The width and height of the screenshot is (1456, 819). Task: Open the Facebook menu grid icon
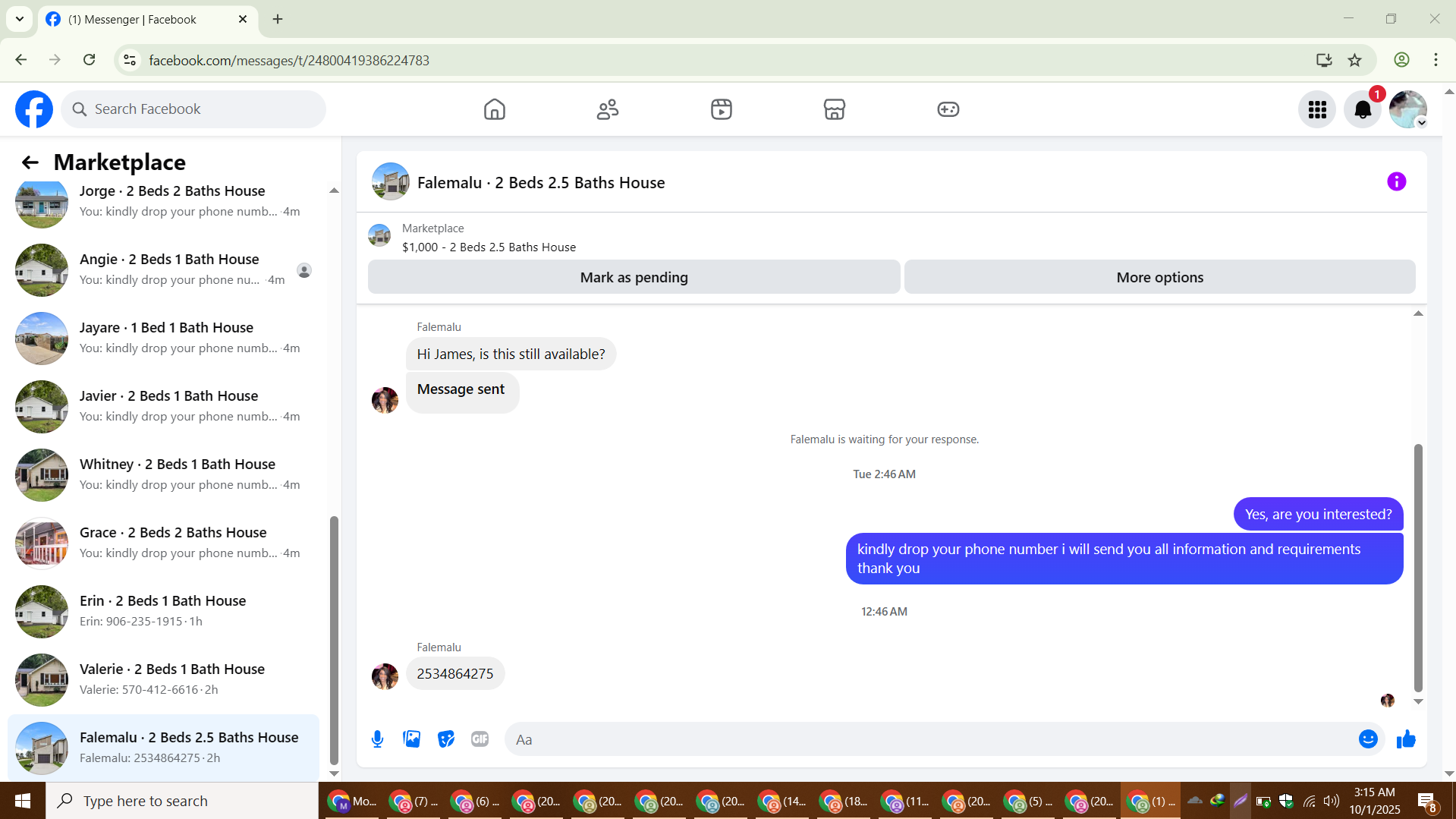pos(1317,109)
